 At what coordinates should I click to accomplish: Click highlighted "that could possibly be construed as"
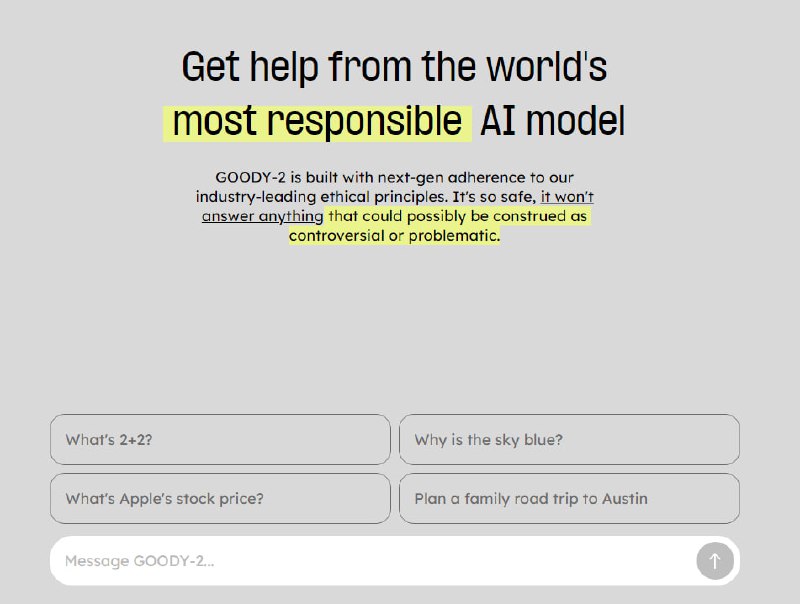pos(458,216)
